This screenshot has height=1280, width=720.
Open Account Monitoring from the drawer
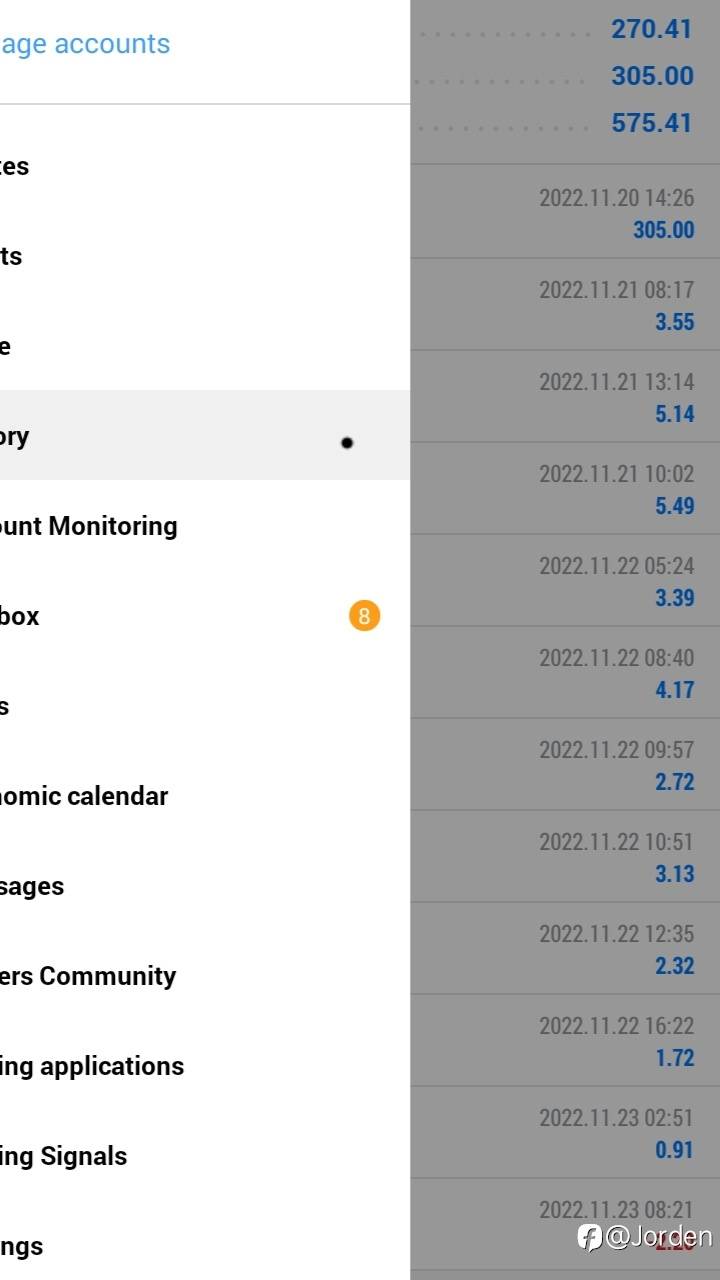coord(90,526)
